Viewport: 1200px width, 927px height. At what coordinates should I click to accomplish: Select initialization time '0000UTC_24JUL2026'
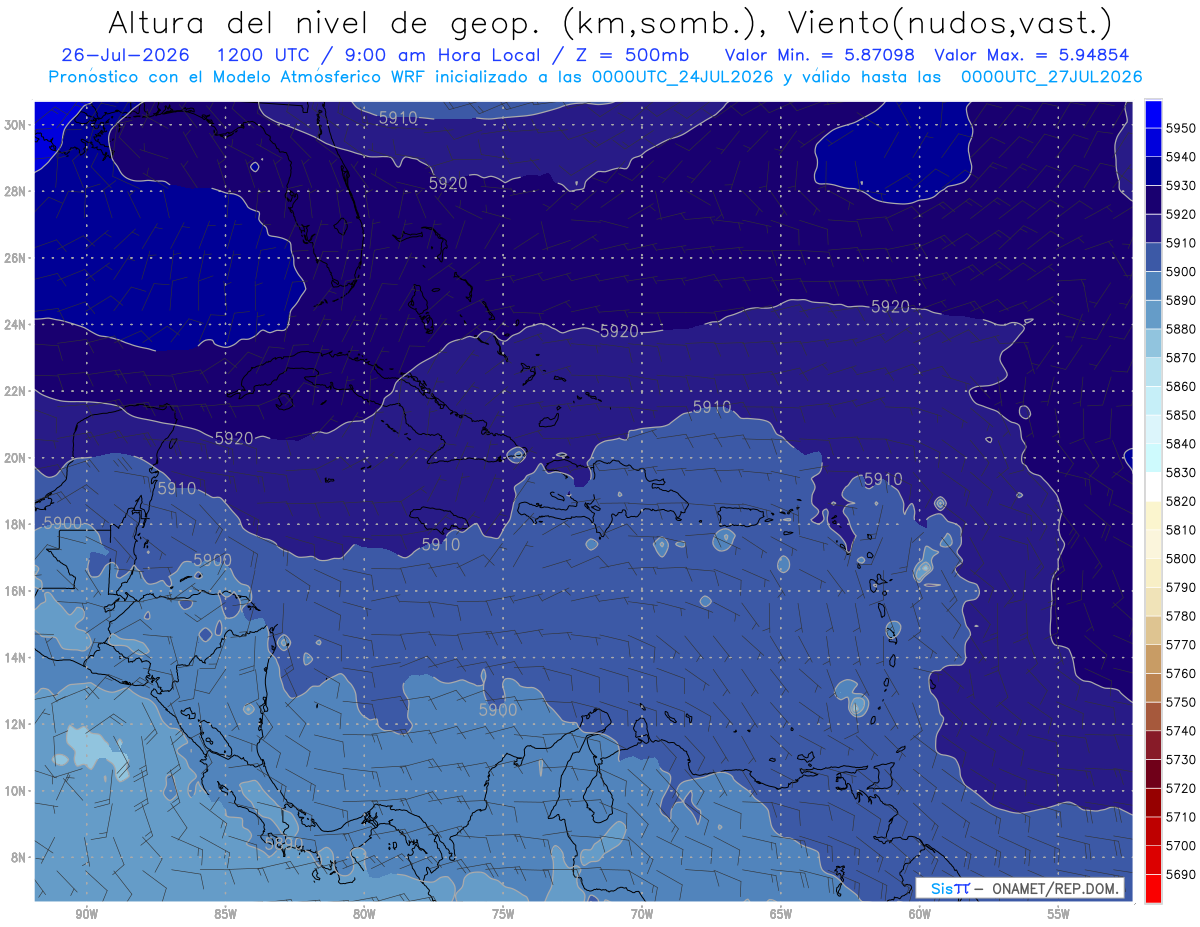tap(682, 76)
